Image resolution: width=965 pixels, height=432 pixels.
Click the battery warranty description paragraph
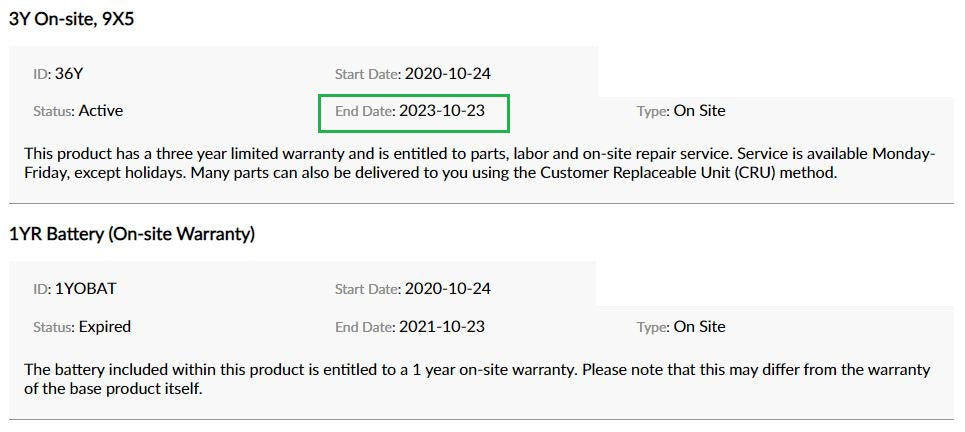(x=477, y=379)
